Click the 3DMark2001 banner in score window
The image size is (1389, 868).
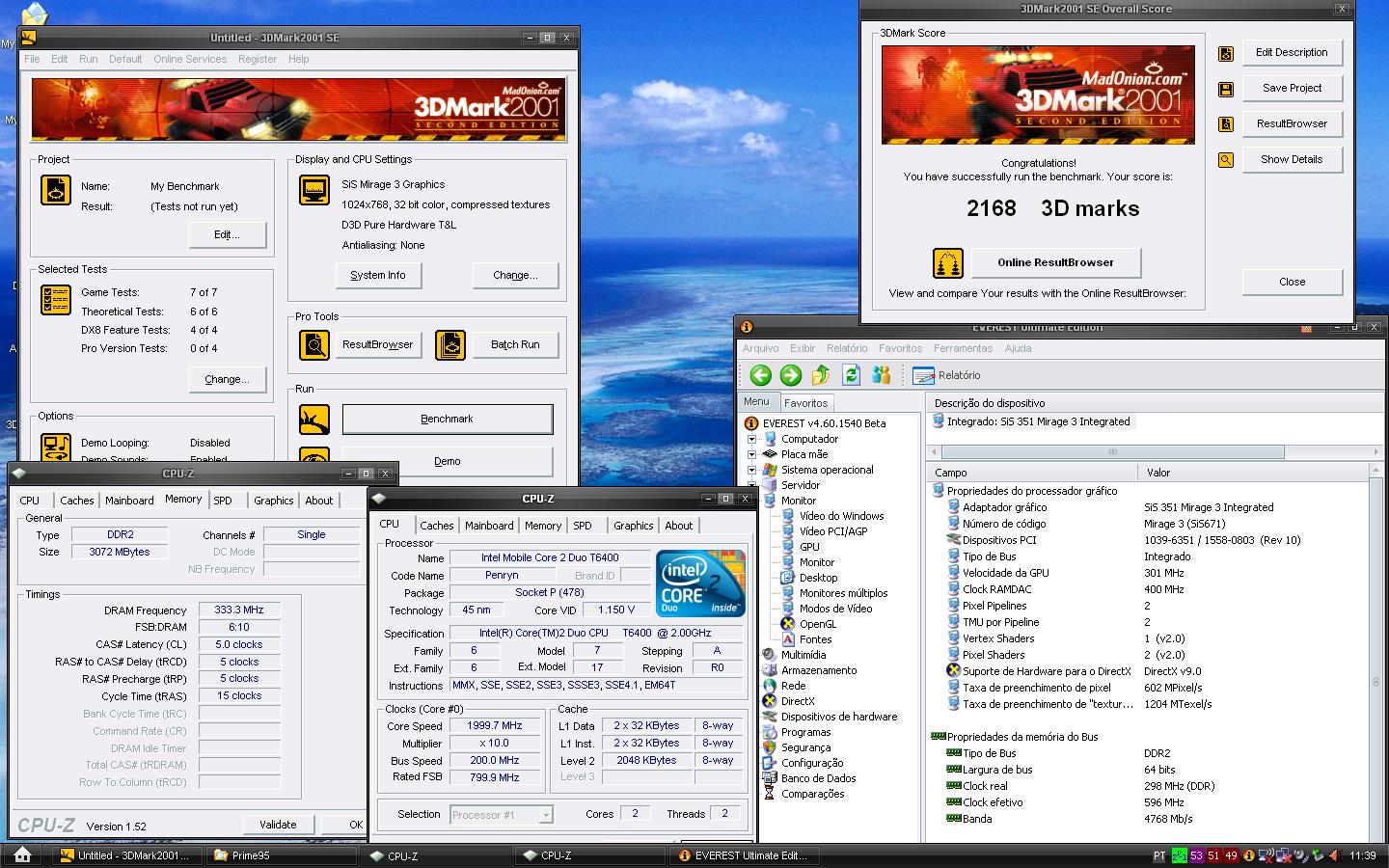tap(1038, 95)
